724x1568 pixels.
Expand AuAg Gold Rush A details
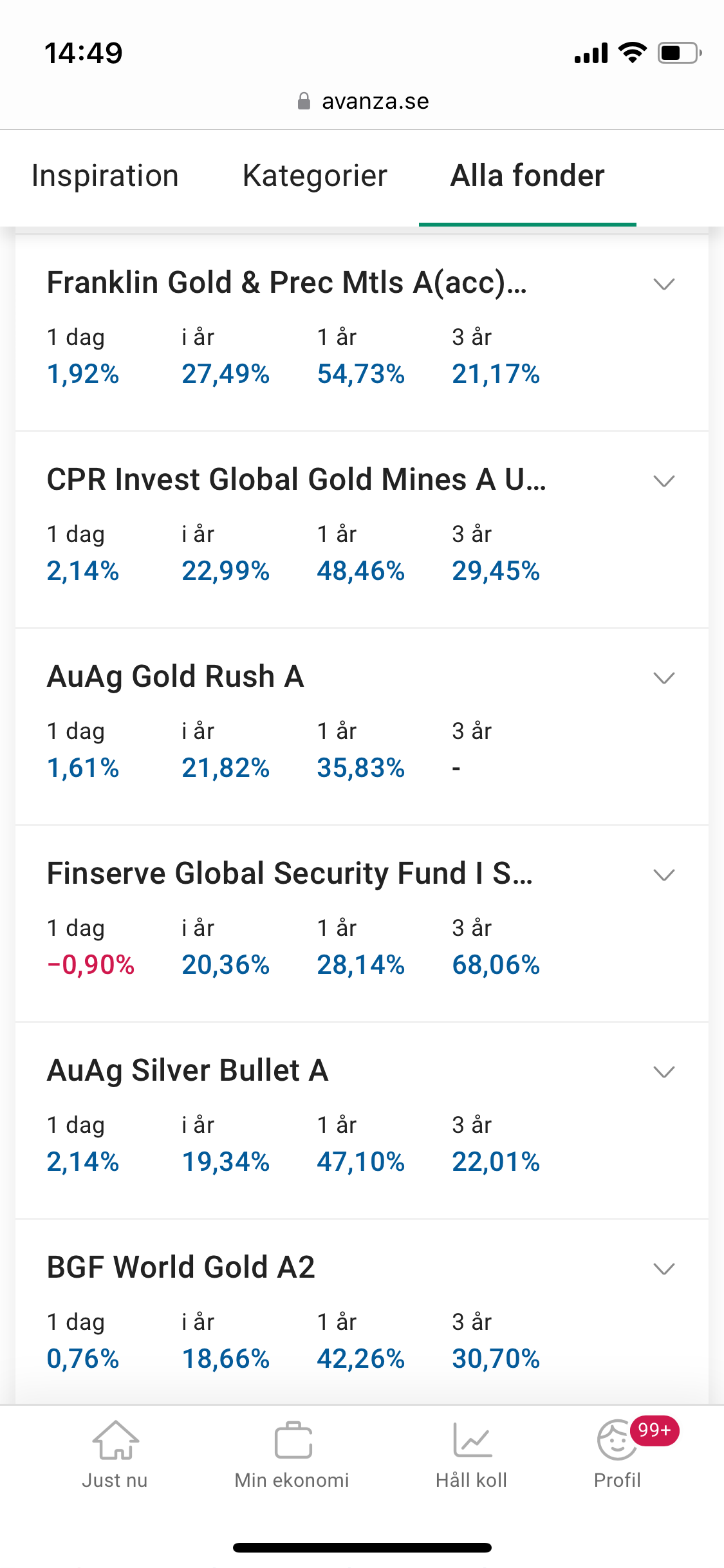[664, 678]
